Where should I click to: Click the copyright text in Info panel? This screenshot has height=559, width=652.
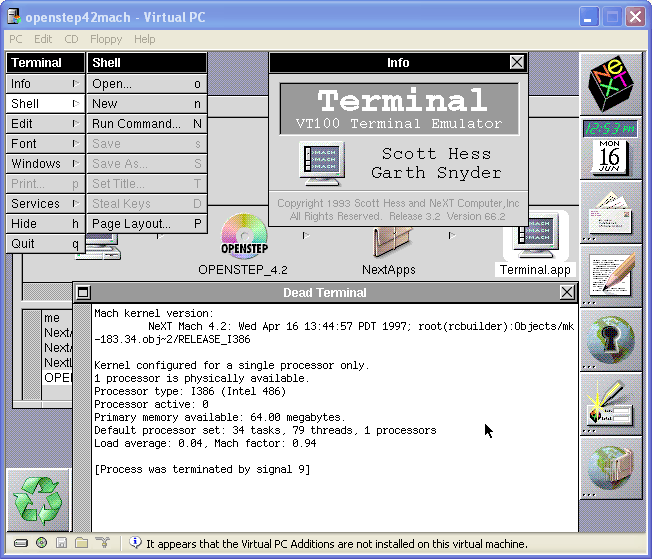(398, 210)
